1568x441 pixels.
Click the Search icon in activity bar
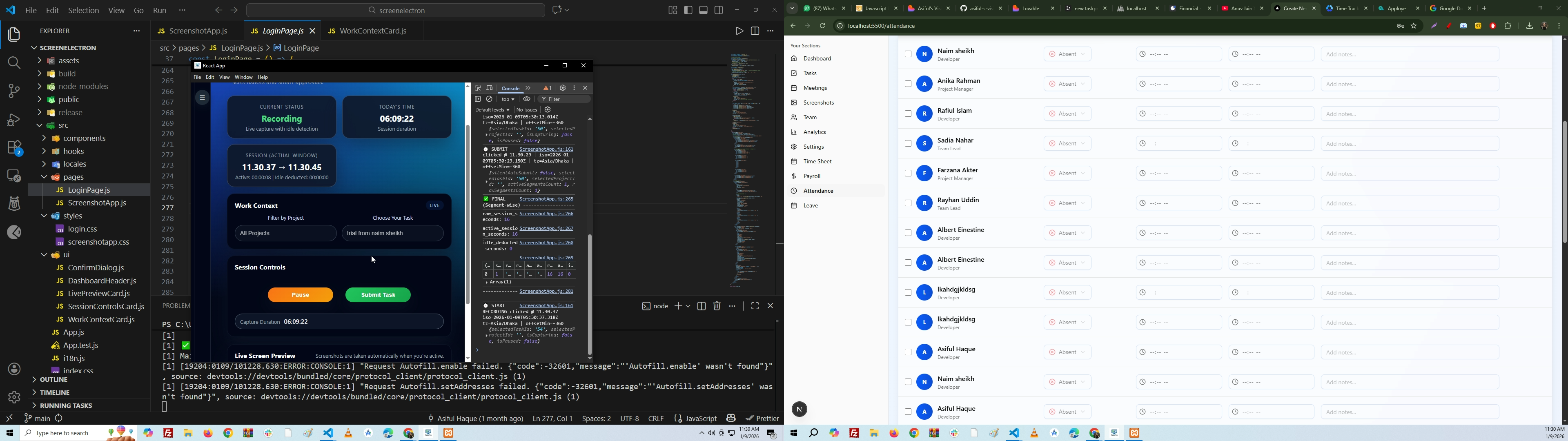[x=13, y=63]
